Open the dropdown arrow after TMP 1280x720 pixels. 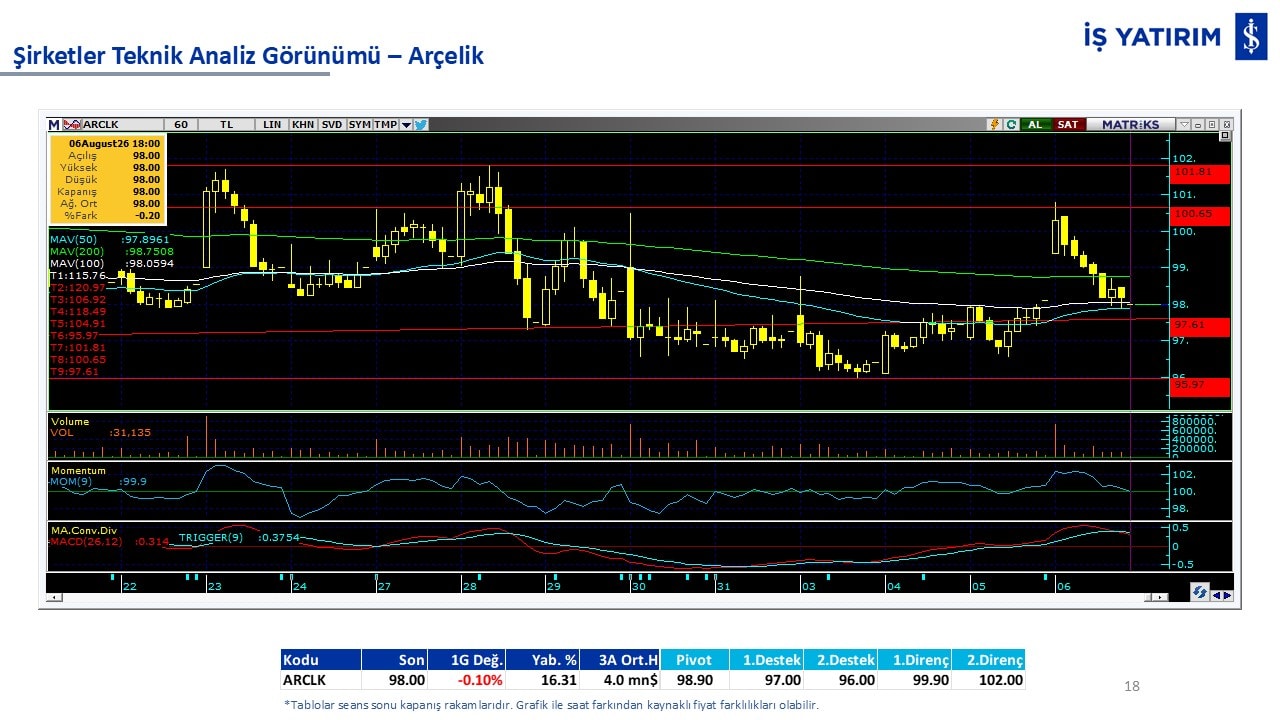(x=406, y=125)
